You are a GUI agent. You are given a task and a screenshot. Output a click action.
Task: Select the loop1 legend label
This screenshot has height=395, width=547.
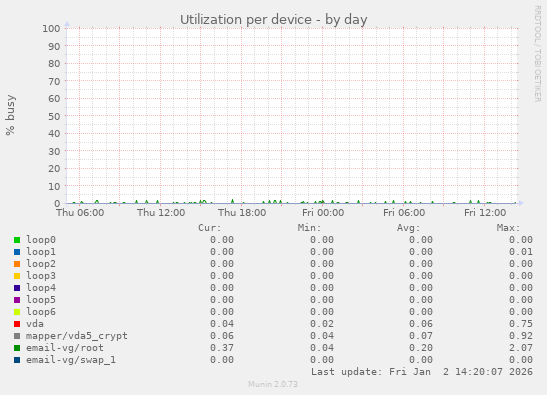click(41, 252)
